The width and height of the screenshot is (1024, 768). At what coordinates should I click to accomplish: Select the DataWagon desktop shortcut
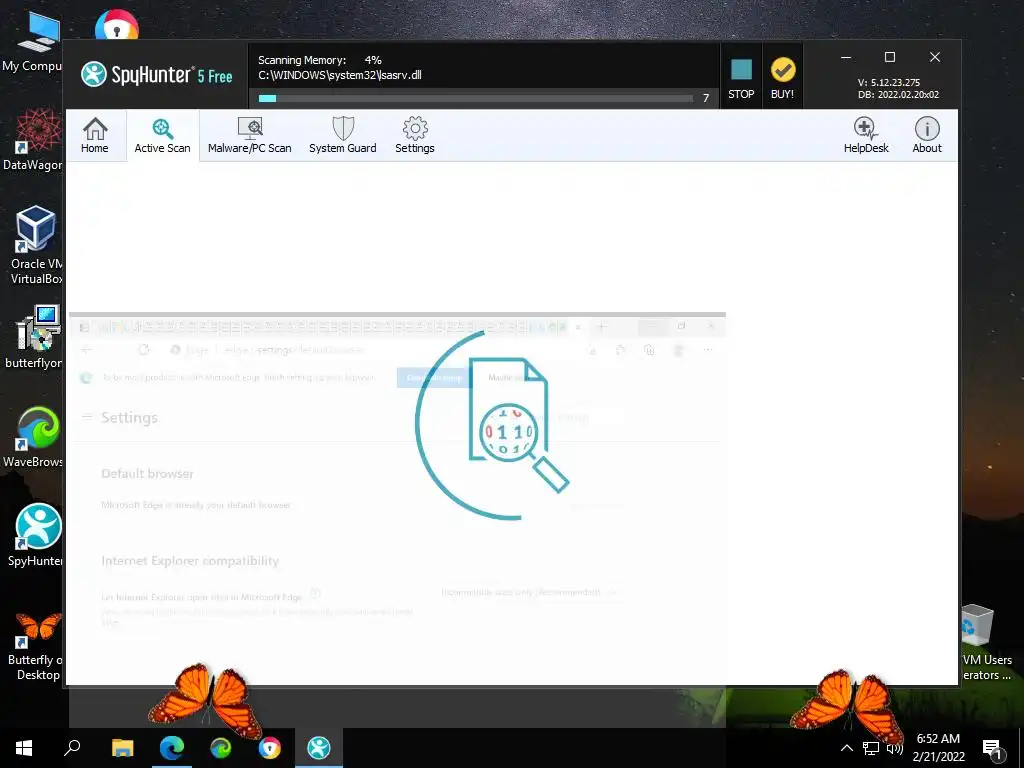pyautogui.click(x=33, y=140)
